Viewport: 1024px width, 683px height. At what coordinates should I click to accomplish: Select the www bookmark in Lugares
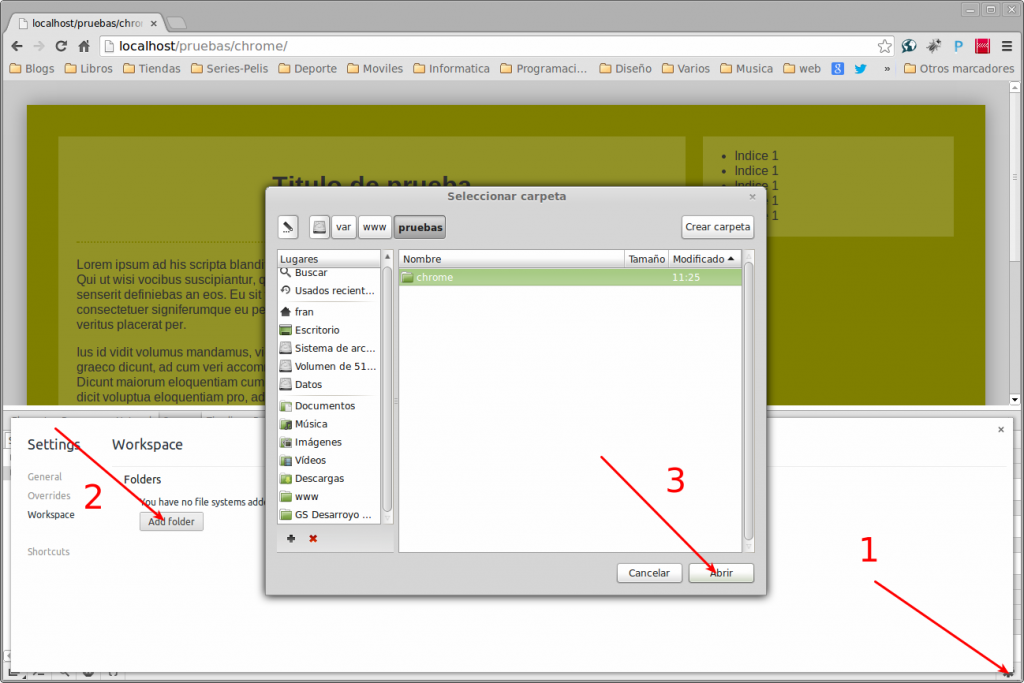328,497
